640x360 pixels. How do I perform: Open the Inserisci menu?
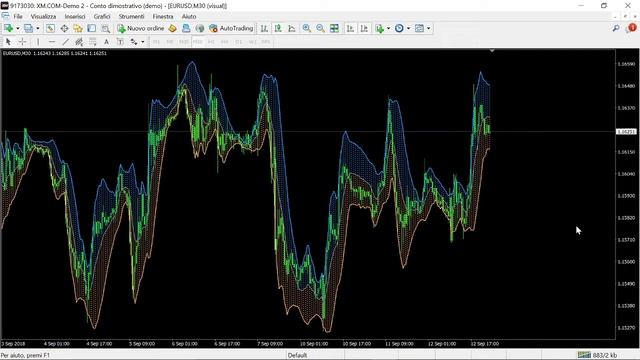click(x=75, y=16)
